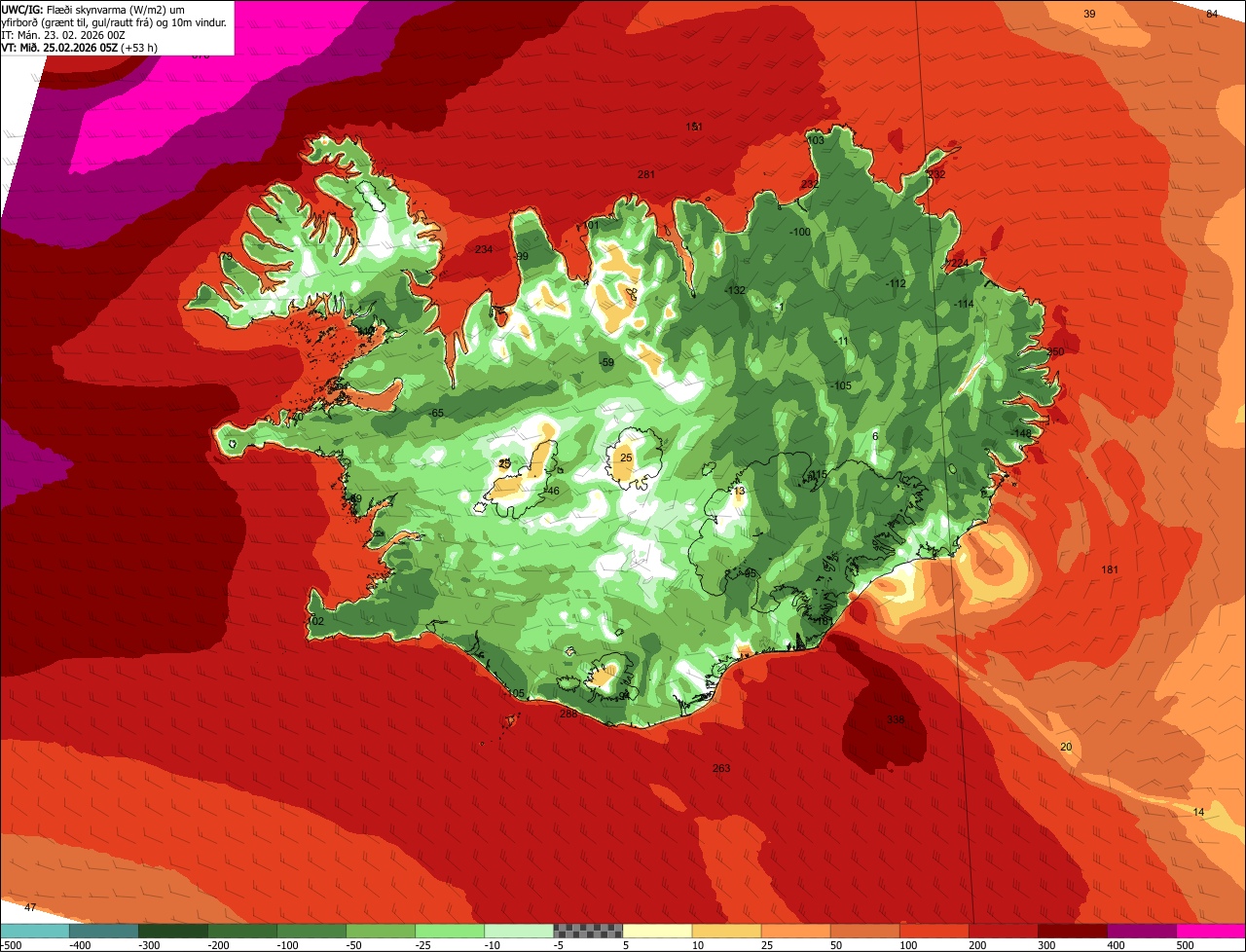Select the purple legend swatch between 400 and 500
1246x952 pixels.
click(1140, 931)
